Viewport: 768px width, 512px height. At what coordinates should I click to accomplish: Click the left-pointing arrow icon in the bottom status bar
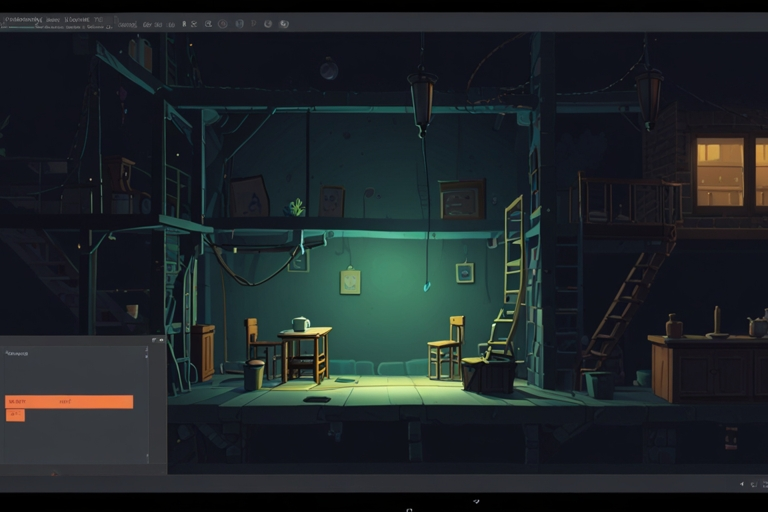coord(742,484)
